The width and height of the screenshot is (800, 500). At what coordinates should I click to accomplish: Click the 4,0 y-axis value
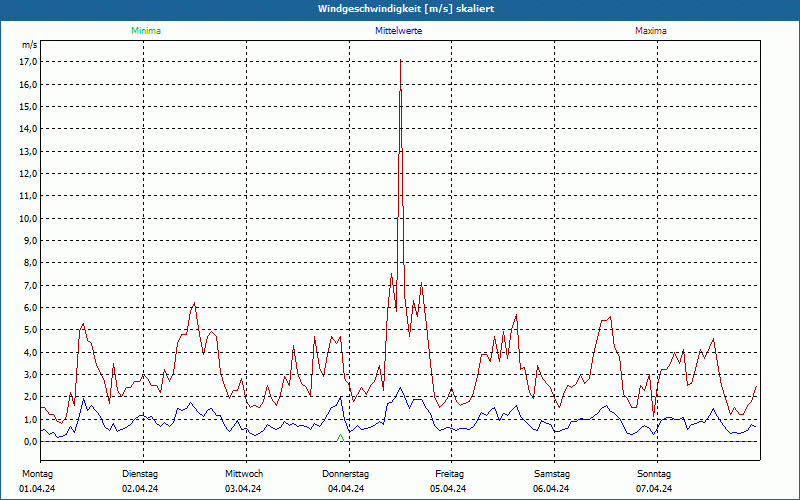coord(31,353)
